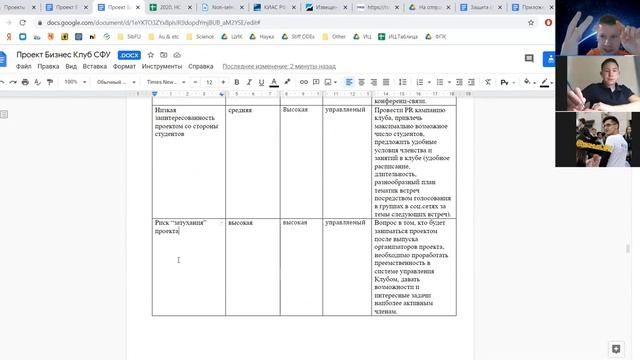Click the bulleted list icon
The image size is (640, 360).
[440, 82]
